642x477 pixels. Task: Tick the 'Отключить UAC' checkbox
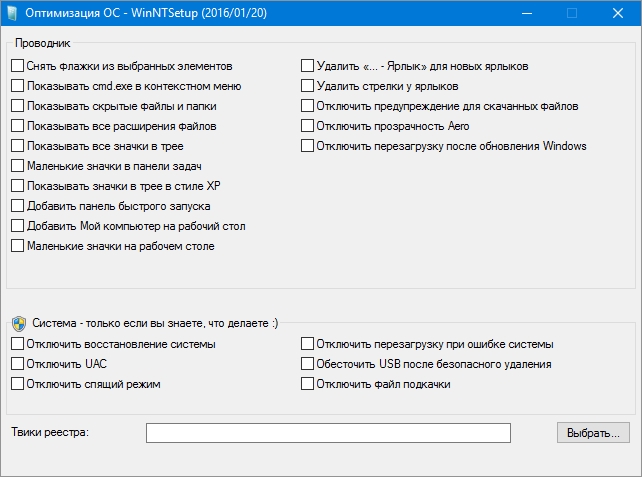[18, 364]
